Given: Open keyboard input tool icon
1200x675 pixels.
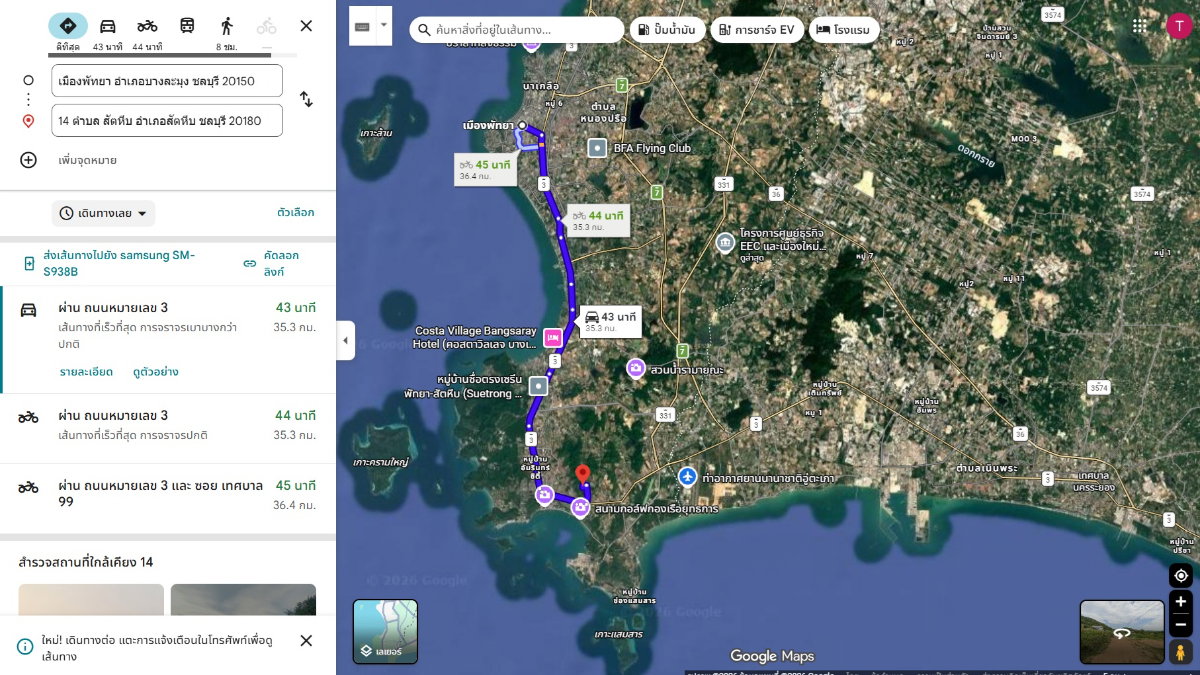Looking at the screenshot, I should click(361, 26).
